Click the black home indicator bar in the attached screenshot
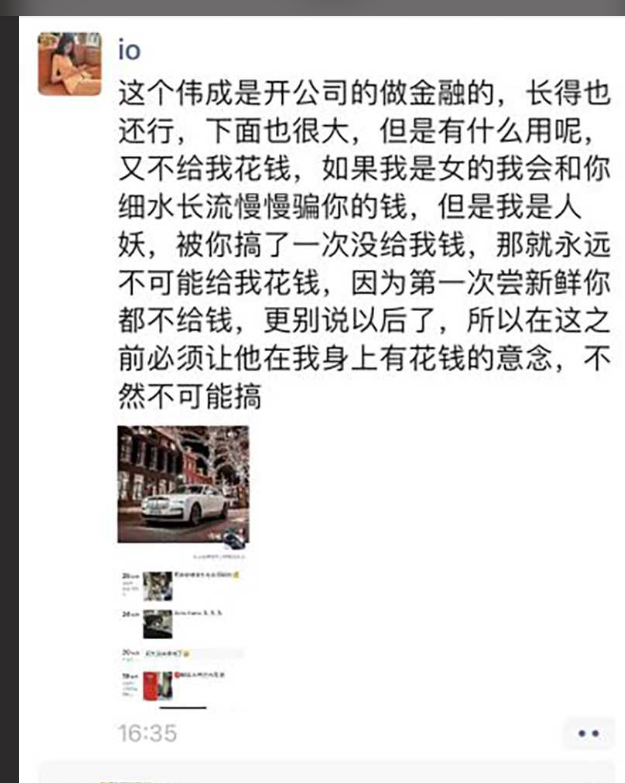Image resolution: width=625 pixels, height=783 pixels. (183, 708)
